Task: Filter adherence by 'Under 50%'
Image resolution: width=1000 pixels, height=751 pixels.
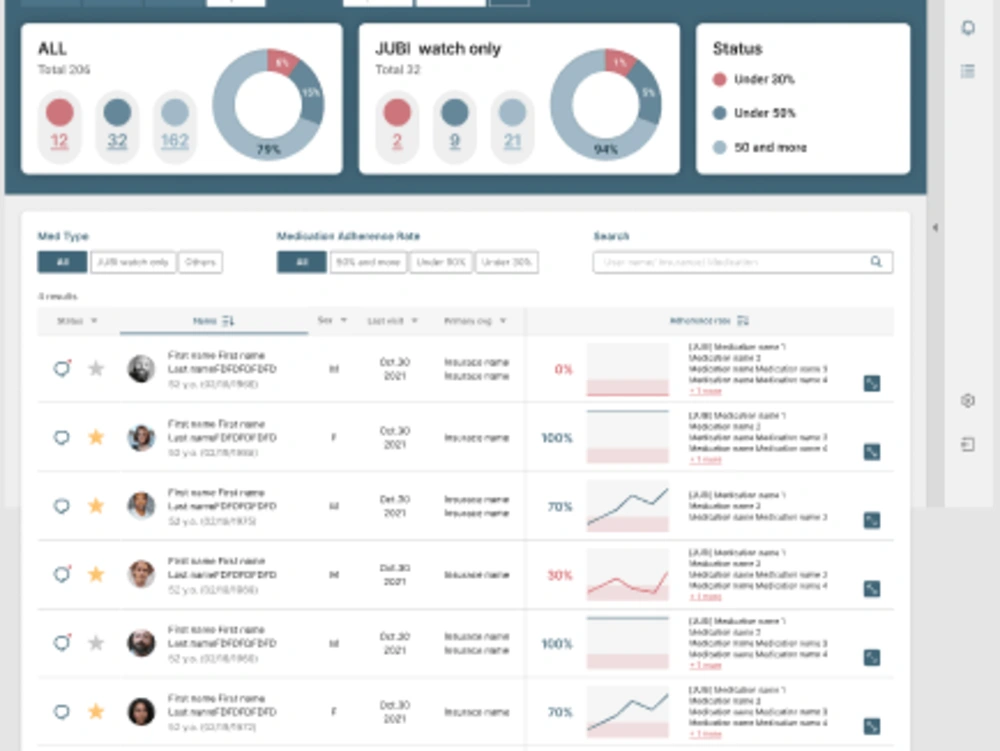Action: 441,262
